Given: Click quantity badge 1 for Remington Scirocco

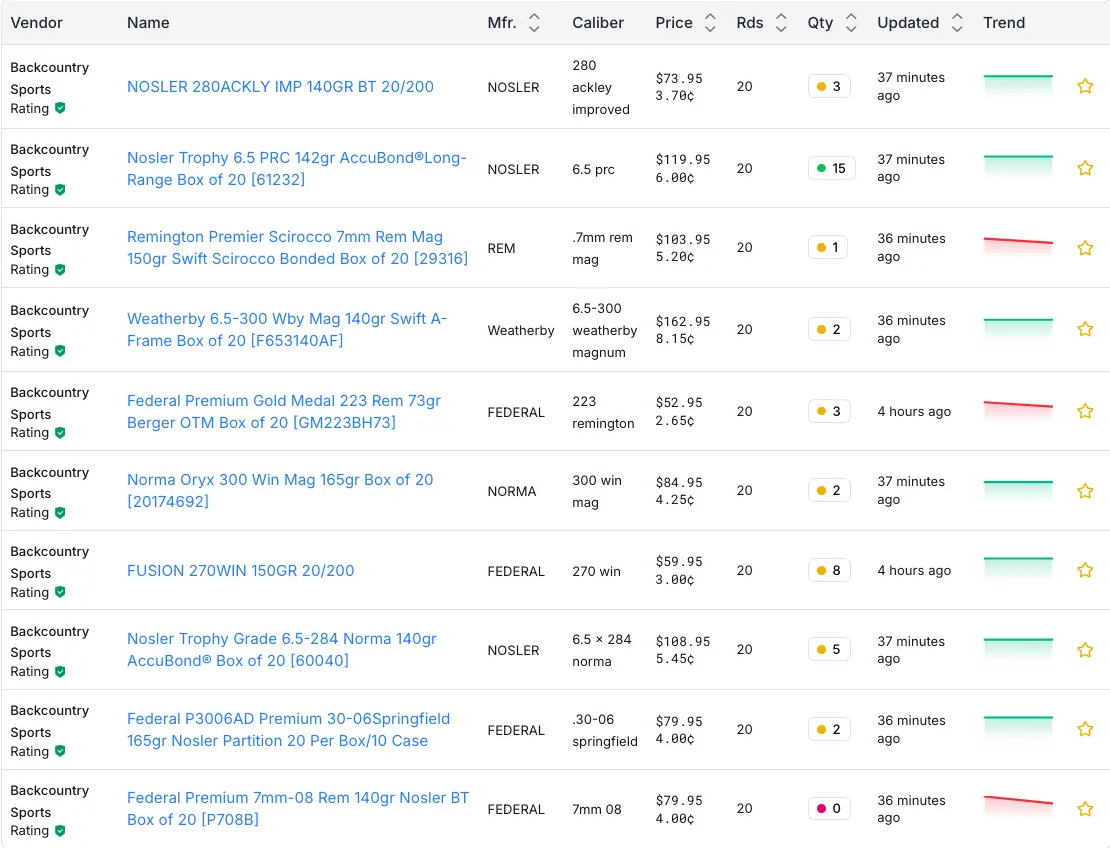Looking at the screenshot, I should 828,248.
